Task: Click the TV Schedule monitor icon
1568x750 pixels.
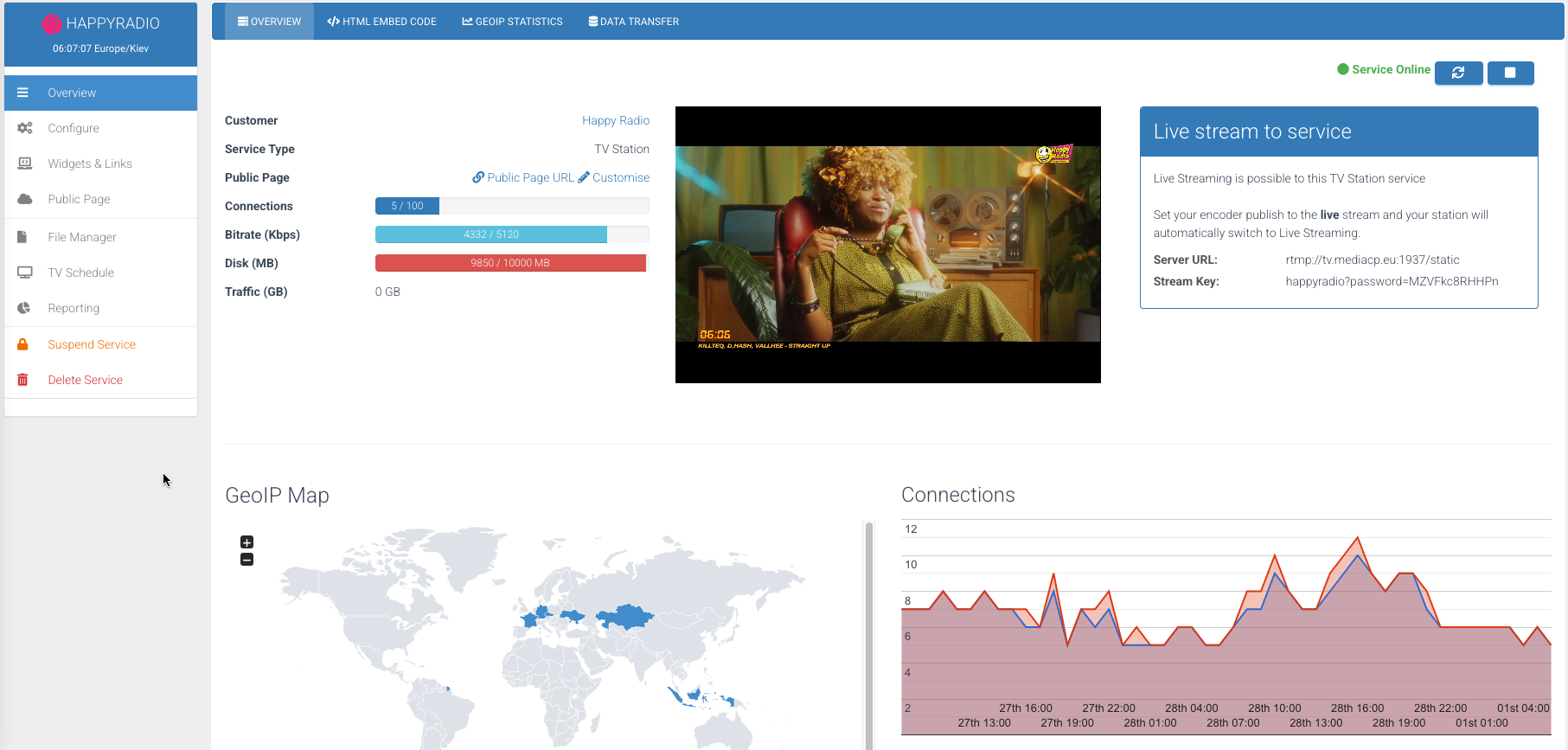Action: point(25,272)
